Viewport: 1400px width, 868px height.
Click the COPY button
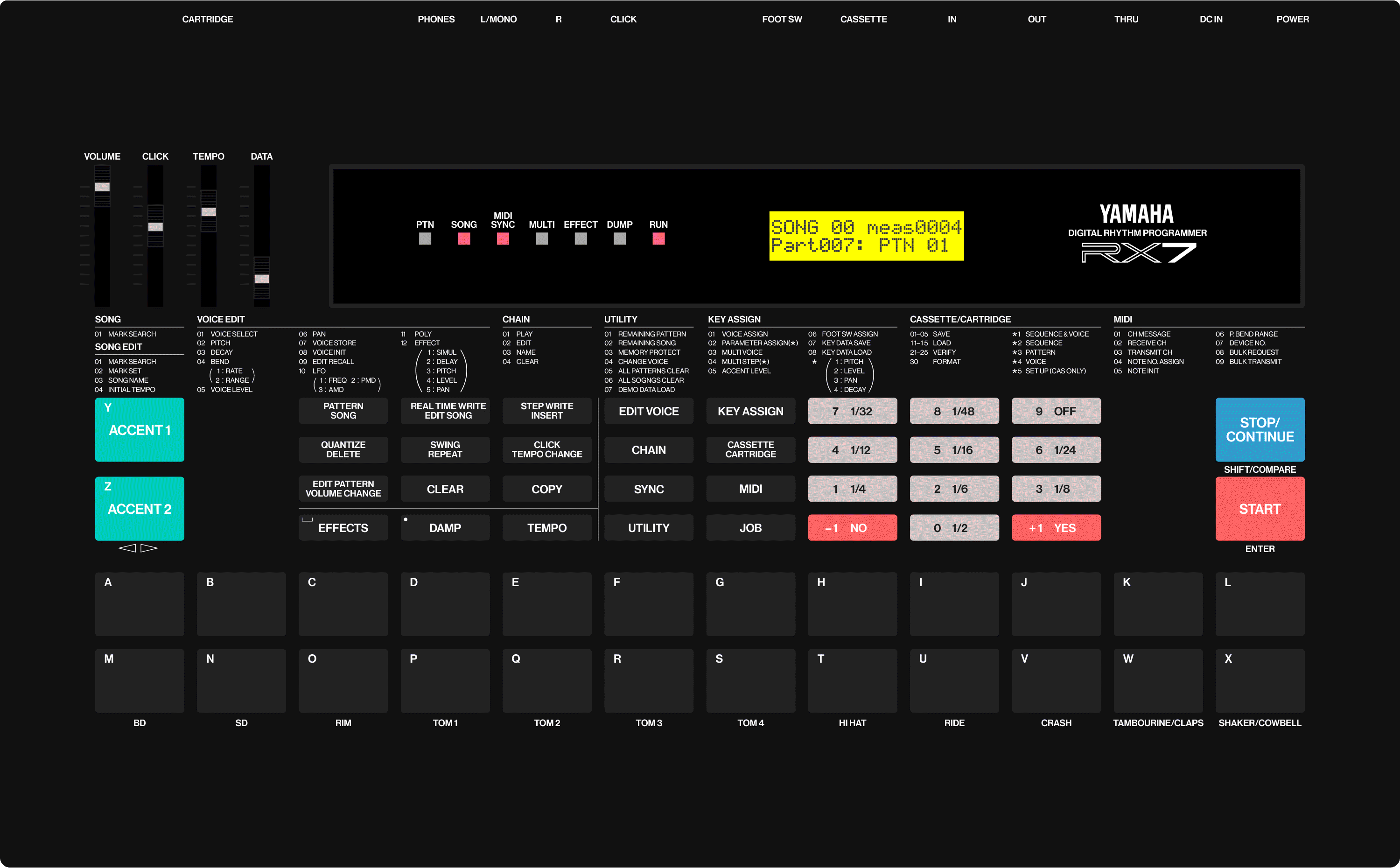[x=547, y=489]
